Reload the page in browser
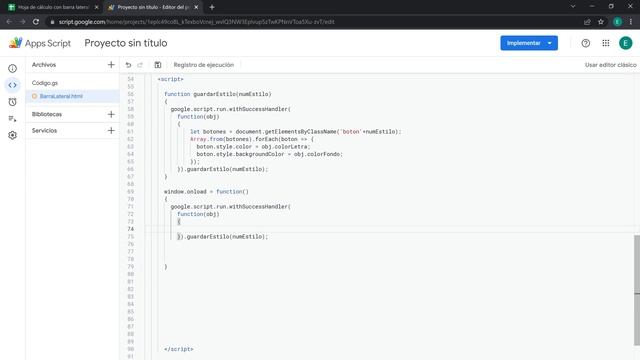Image resolution: width=640 pixels, height=360 pixels. pyautogui.click(x=36, y=22)
